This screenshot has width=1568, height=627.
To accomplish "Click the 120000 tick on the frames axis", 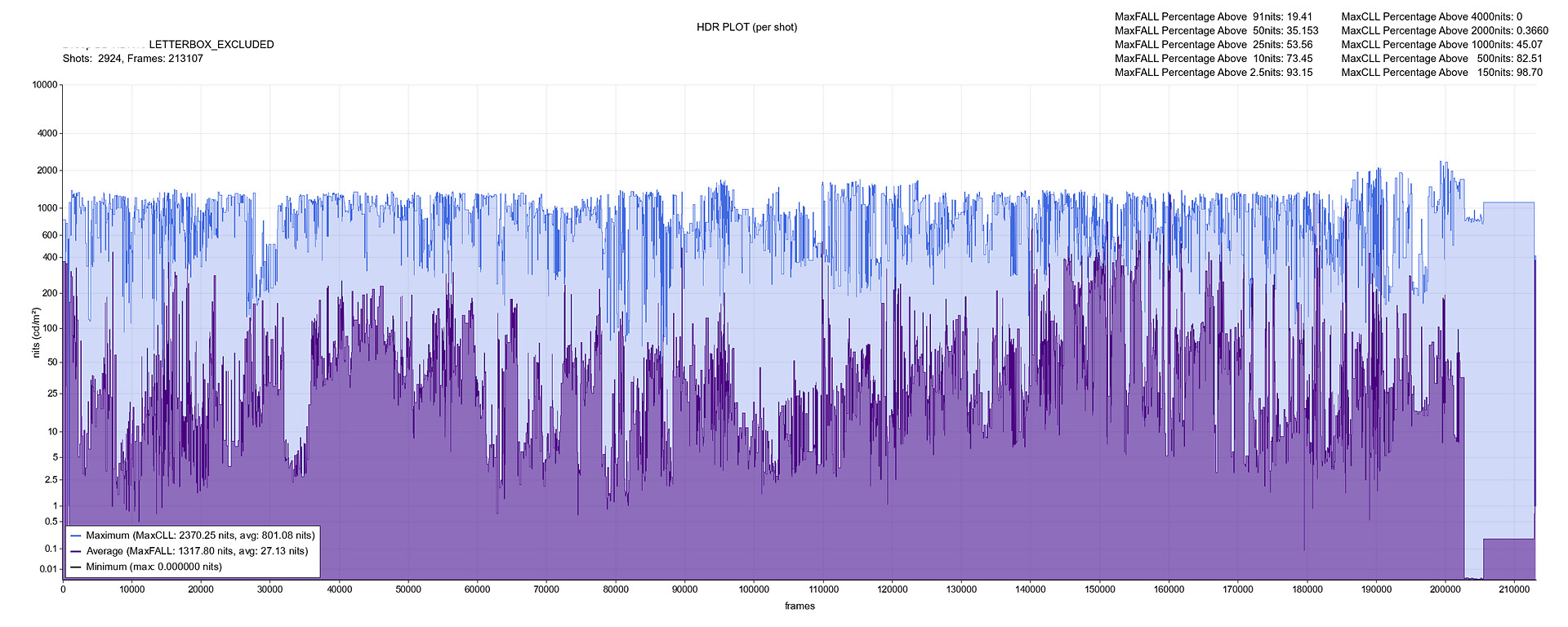I will (893, 589).
